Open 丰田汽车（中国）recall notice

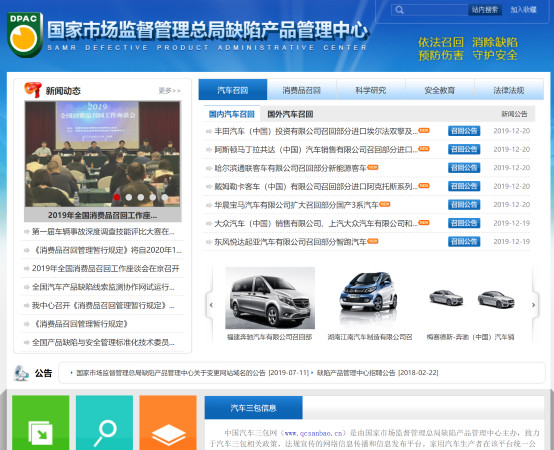tap(316, 131)
